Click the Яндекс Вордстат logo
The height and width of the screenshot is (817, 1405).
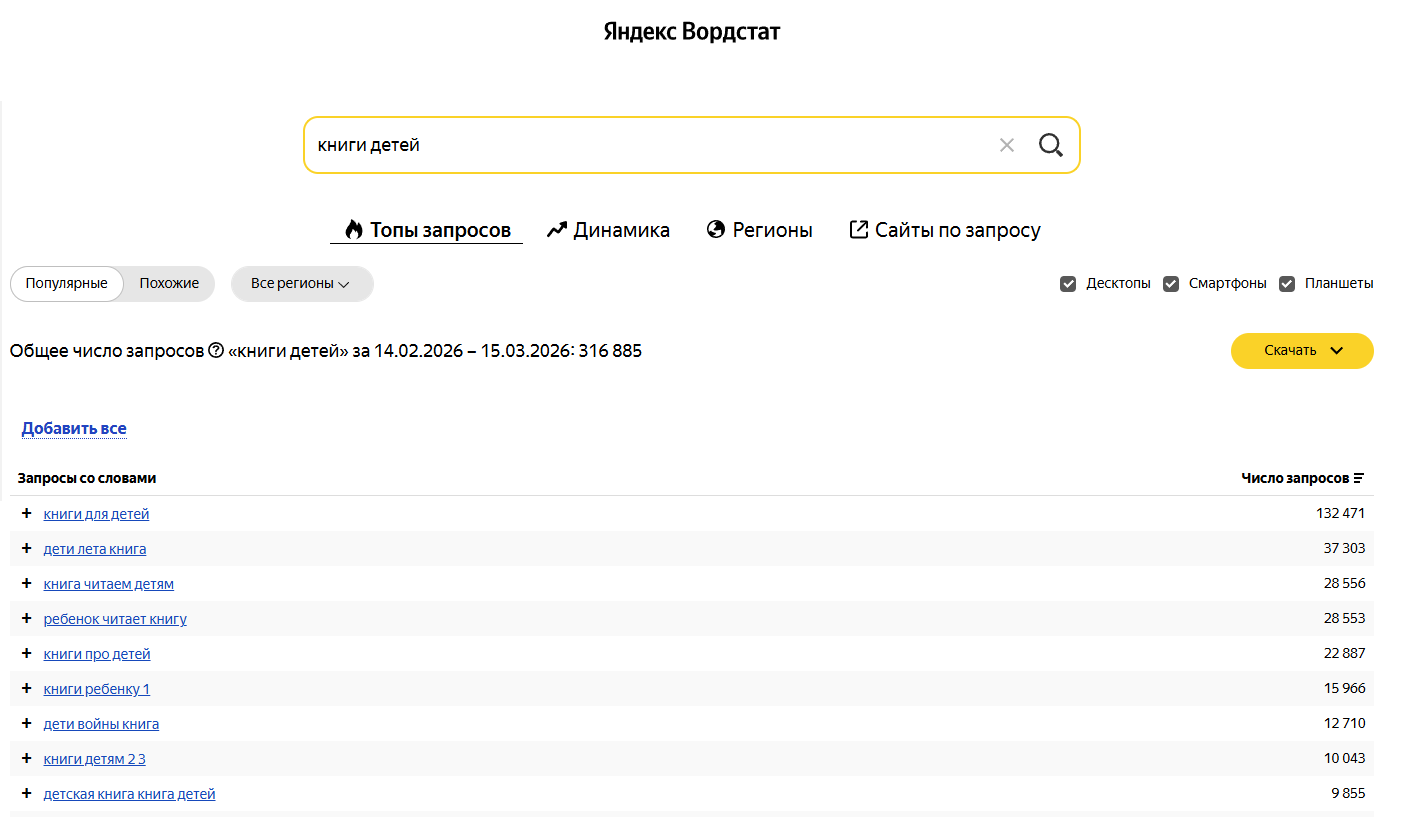click(x=692, y=31)
